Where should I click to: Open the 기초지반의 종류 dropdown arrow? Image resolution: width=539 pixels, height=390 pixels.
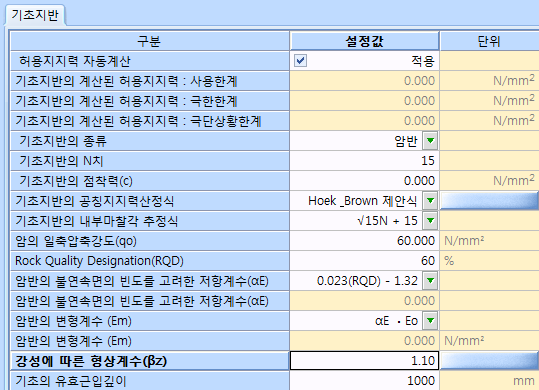click(x=430, y=141)
